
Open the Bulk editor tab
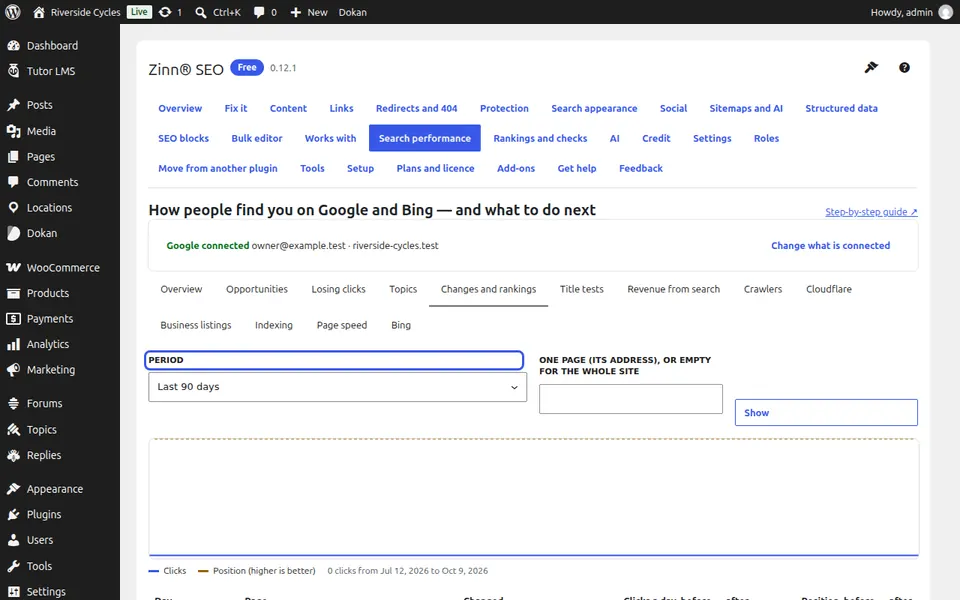257,138
